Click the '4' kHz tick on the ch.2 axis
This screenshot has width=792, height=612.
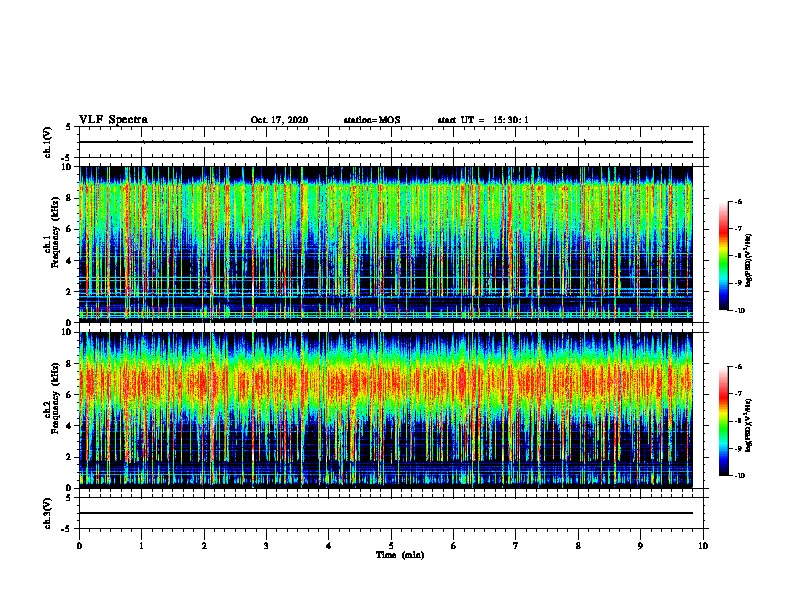click(x=70, y=426)
